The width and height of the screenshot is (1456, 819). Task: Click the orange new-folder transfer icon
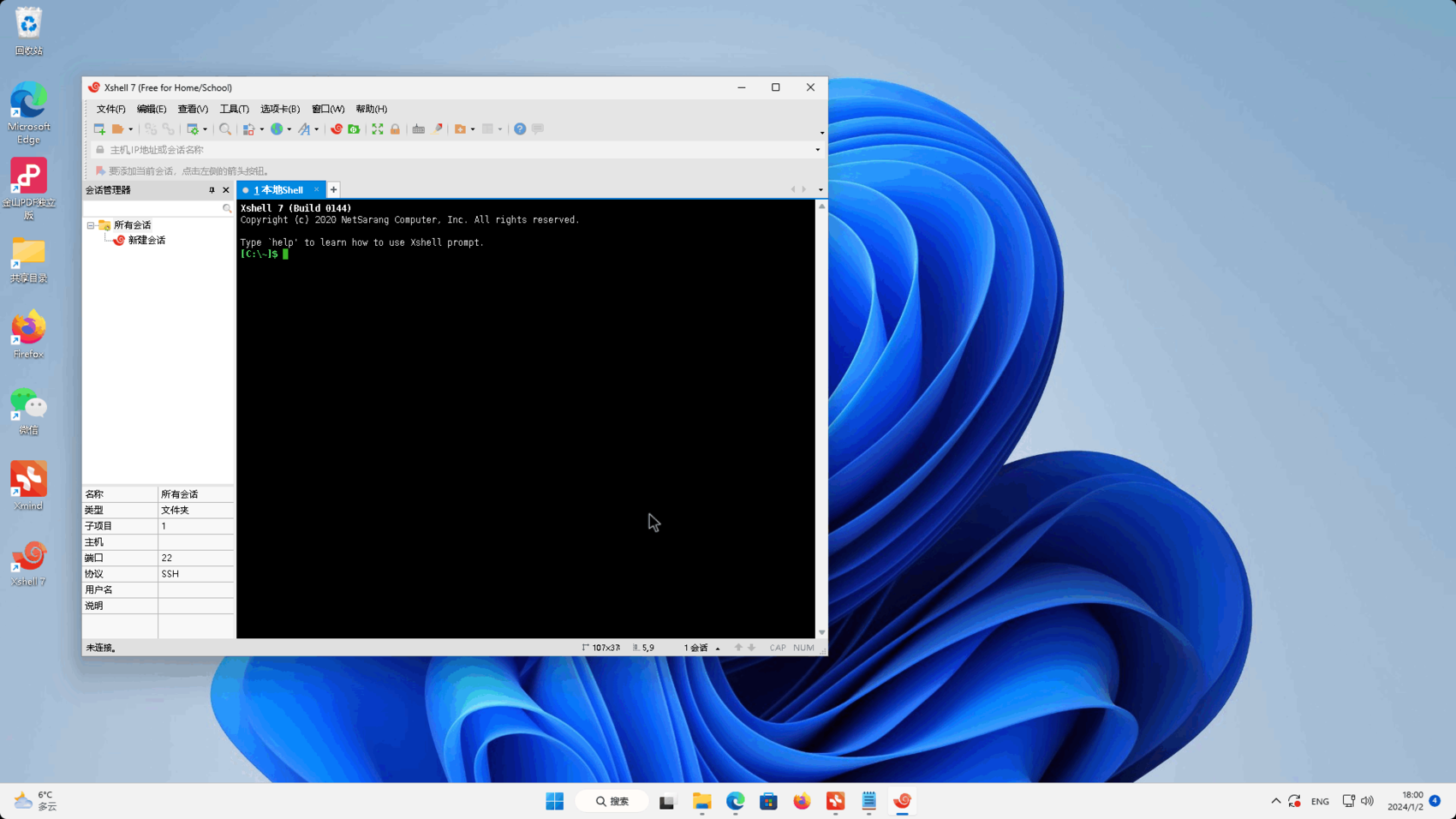(x=461, y=129)
